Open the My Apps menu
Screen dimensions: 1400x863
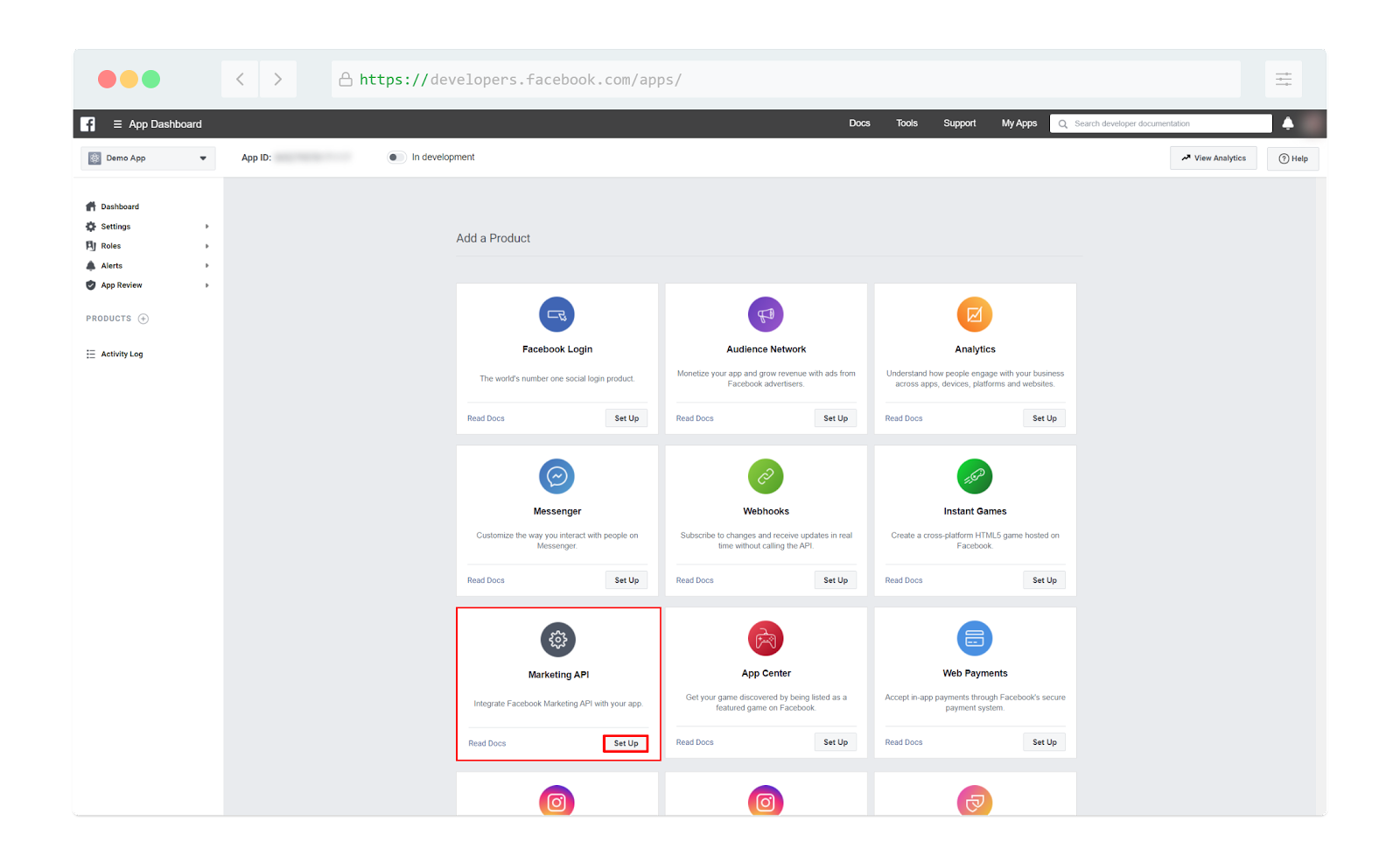[x=1019, y=123]
